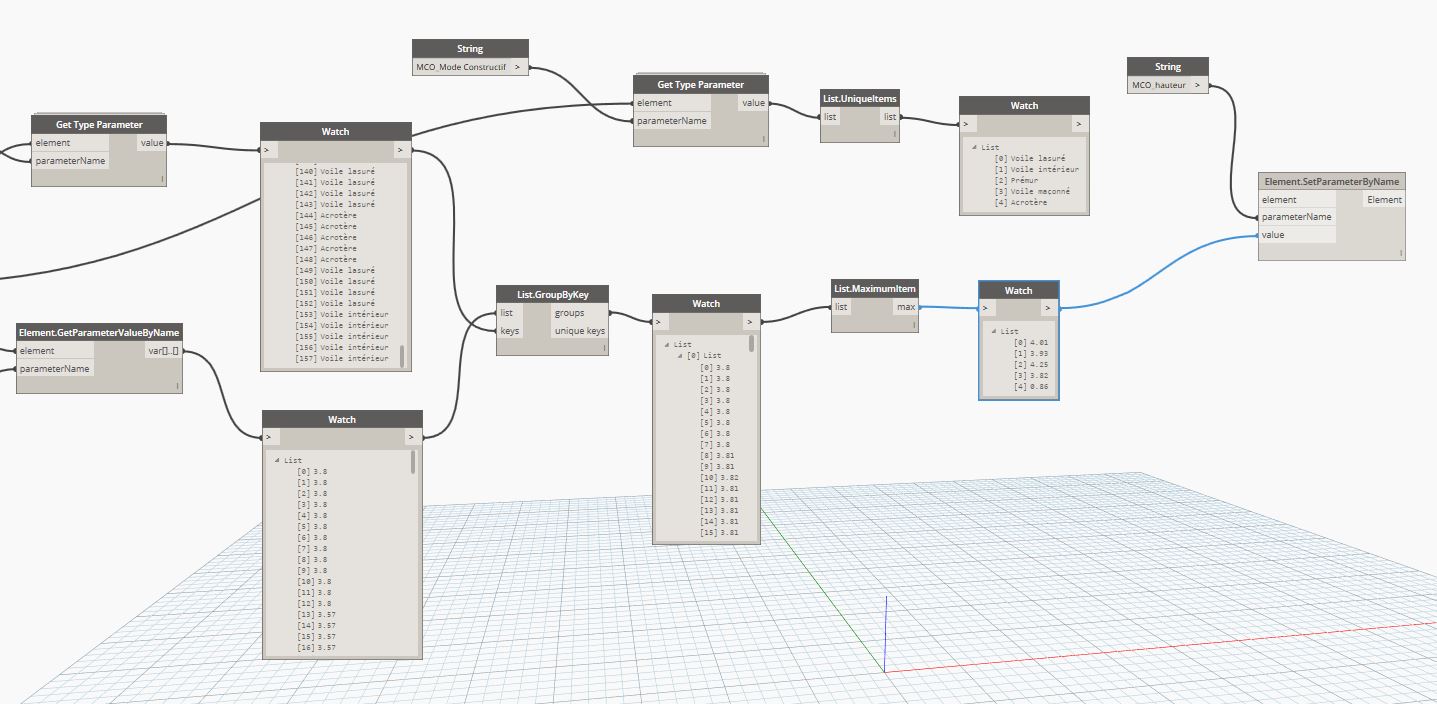Click output arrow of MCO_hauteur String node
This screenshot has height=704, width=1437.
(1197, 86)
